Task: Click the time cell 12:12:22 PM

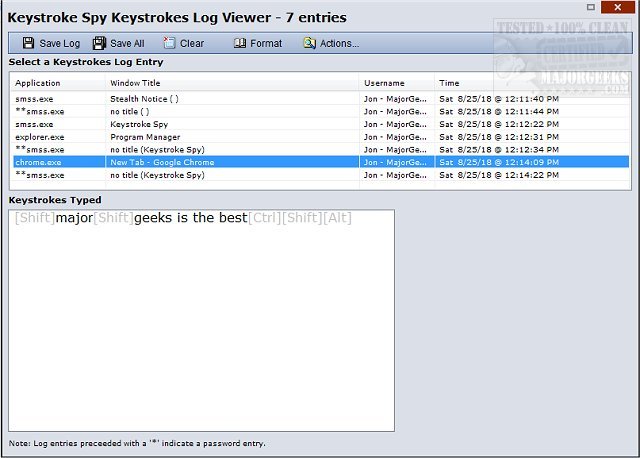Action: [499, 124]
